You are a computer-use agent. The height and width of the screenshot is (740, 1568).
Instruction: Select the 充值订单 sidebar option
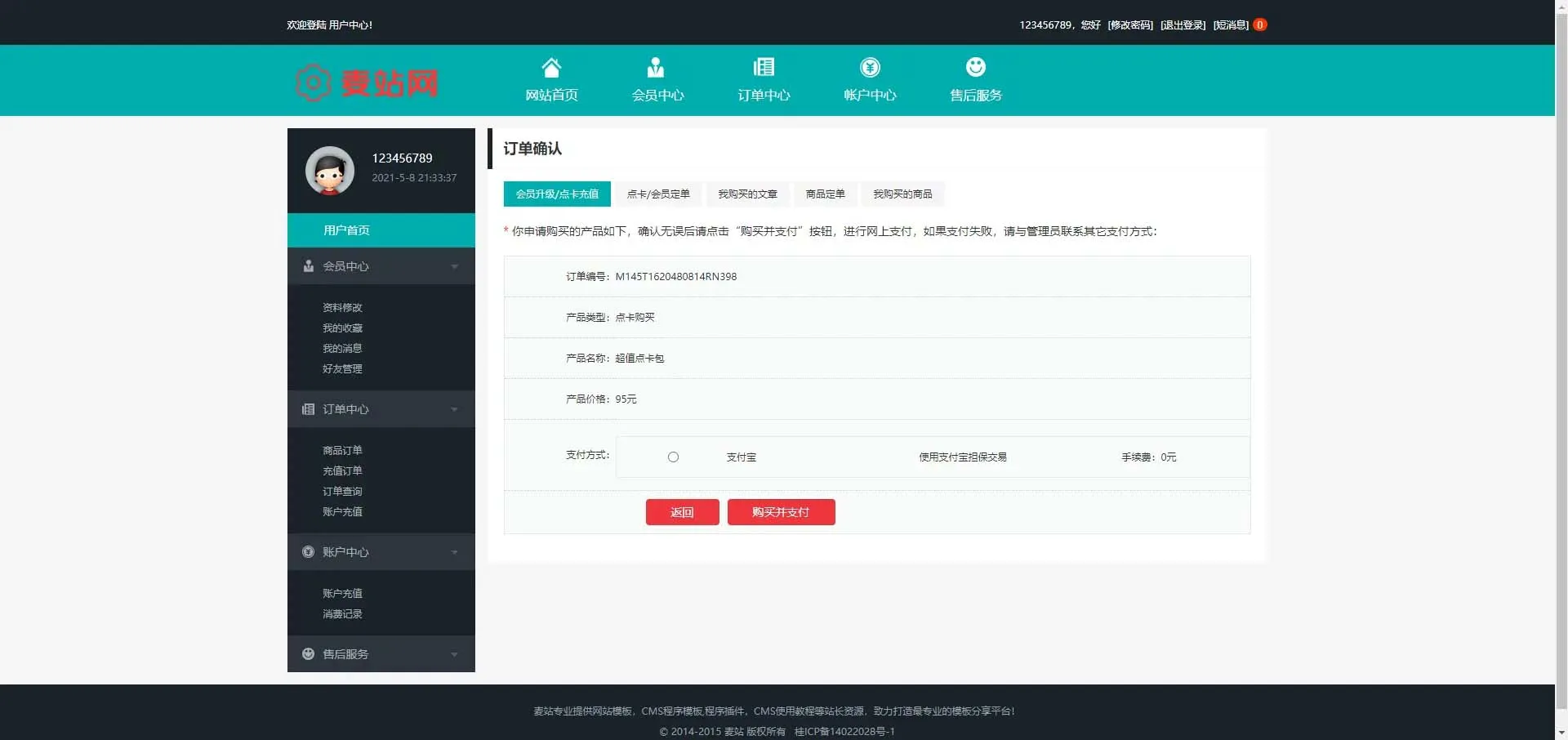(342, 470)
